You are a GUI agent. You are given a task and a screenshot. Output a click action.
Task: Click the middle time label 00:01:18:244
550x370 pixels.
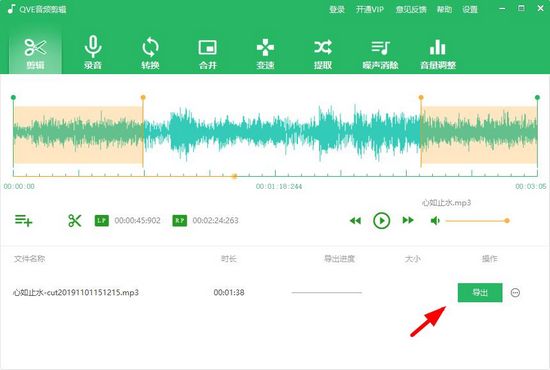pos(279,187)
